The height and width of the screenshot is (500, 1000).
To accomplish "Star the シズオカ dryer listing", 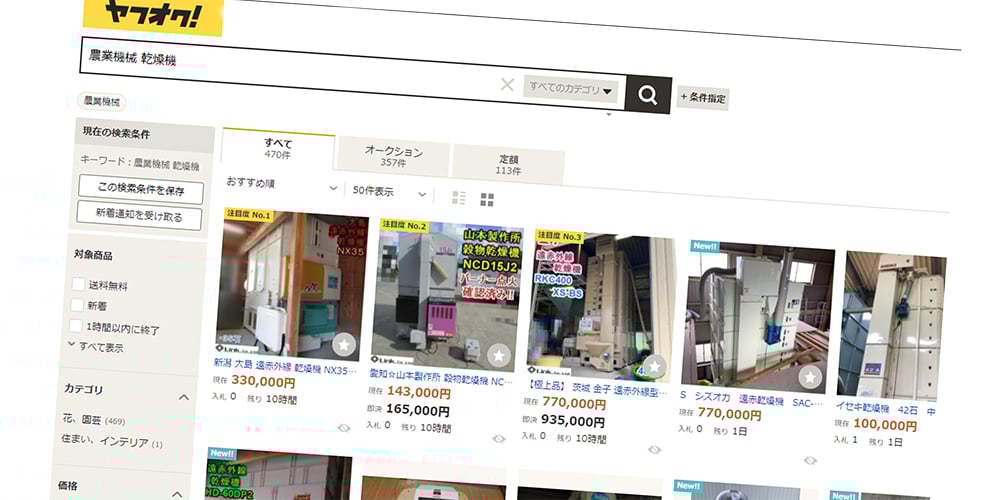I will point(810,377).
